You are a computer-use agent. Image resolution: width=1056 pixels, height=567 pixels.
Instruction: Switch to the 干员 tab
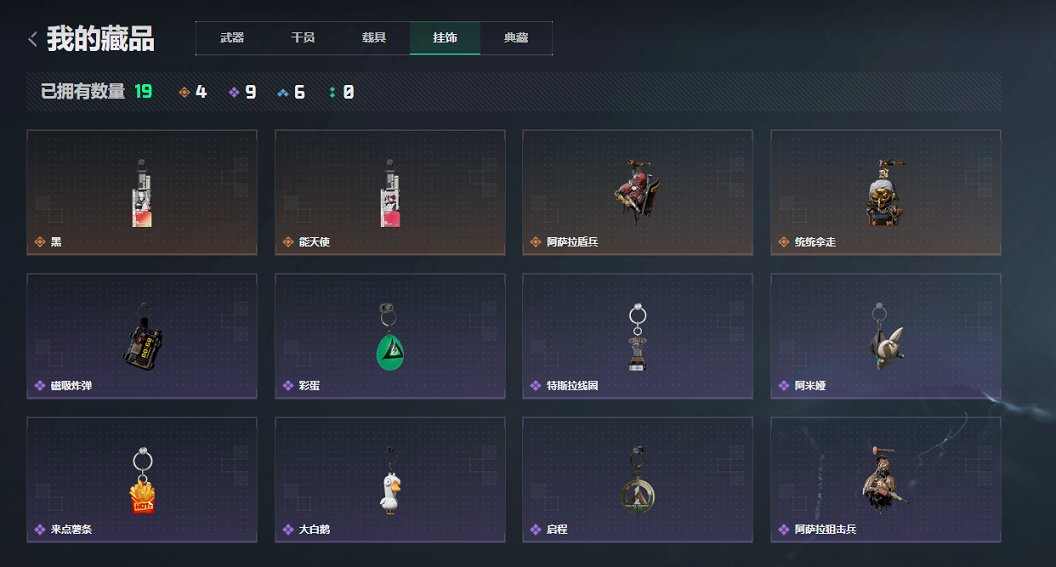pos(303,38)
